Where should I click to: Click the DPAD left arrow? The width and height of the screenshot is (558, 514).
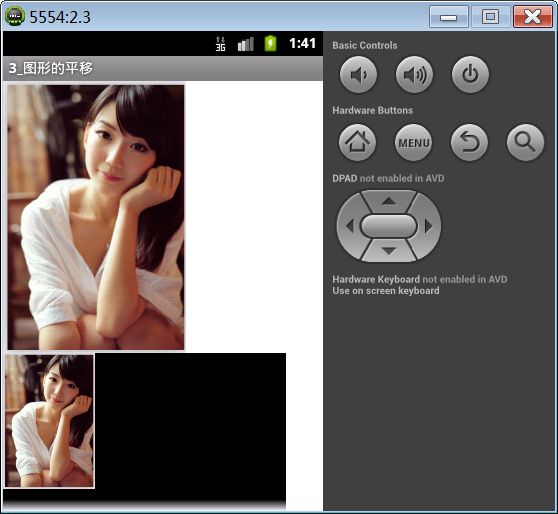point(349,226)
